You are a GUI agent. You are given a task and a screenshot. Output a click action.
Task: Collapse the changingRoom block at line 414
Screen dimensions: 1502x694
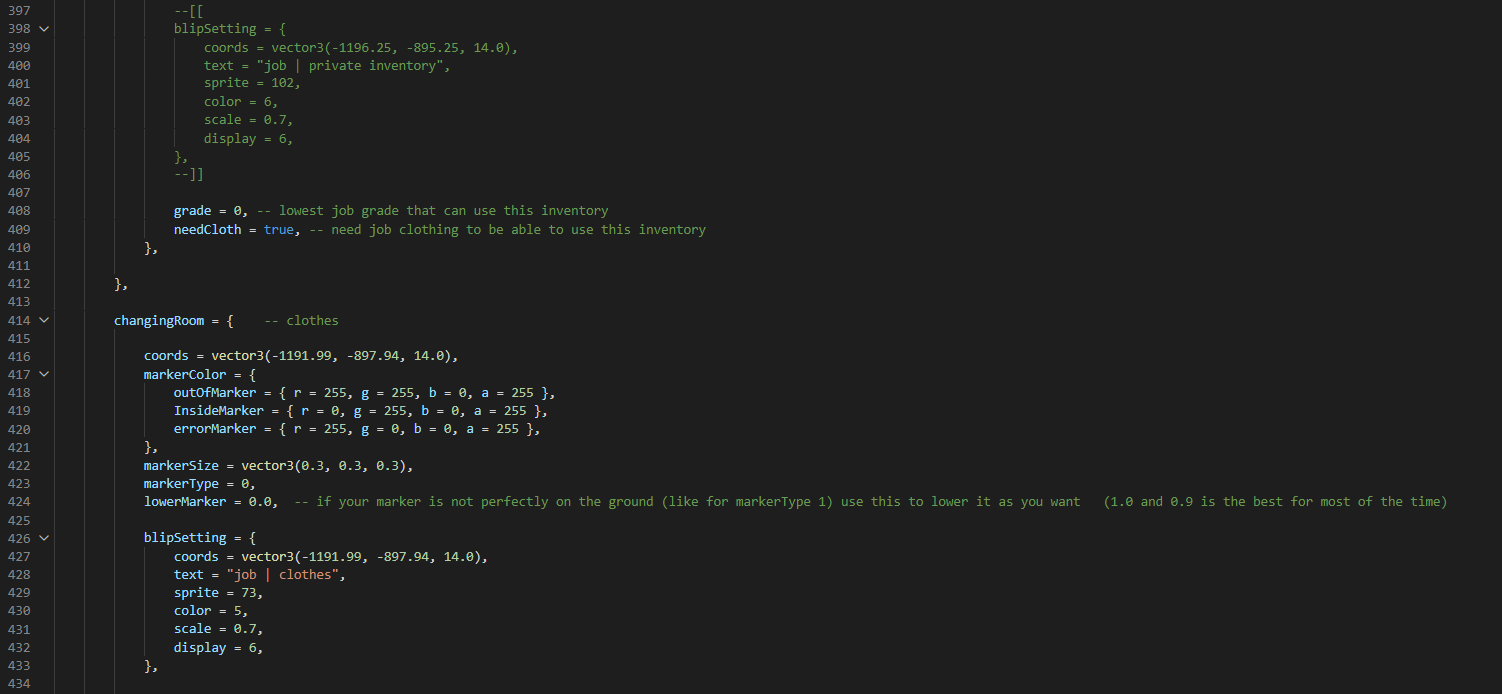click(x=42, y=320)
